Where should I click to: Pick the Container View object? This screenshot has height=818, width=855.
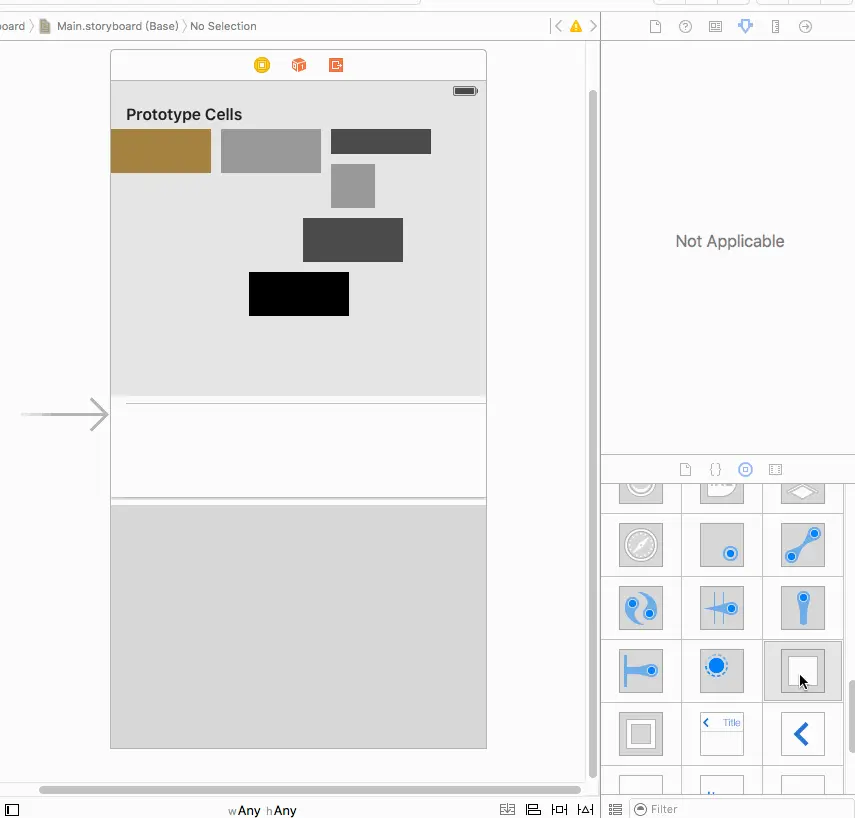[x=641, y=734]
